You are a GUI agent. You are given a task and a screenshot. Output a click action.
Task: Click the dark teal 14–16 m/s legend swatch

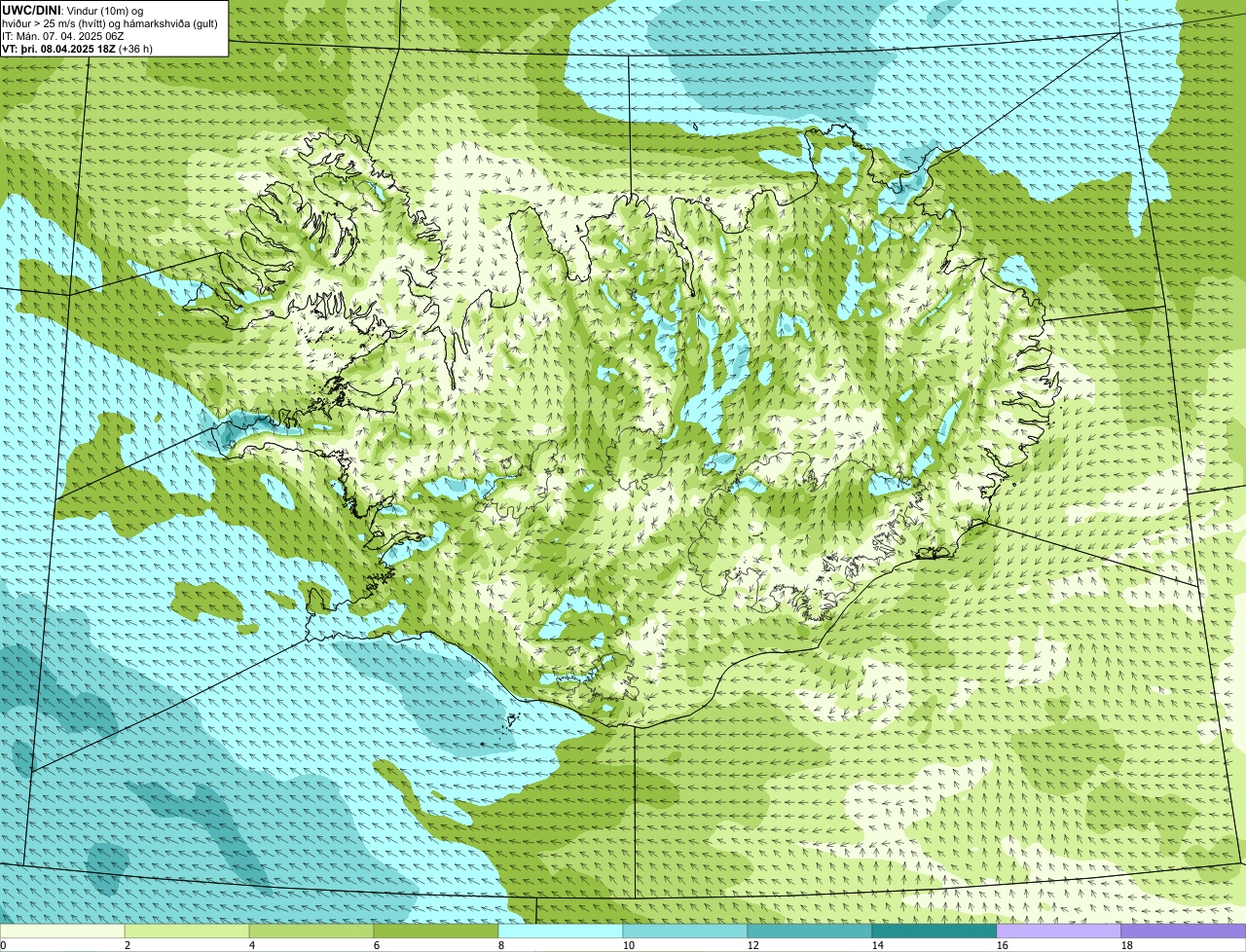[x=934, y=931]
